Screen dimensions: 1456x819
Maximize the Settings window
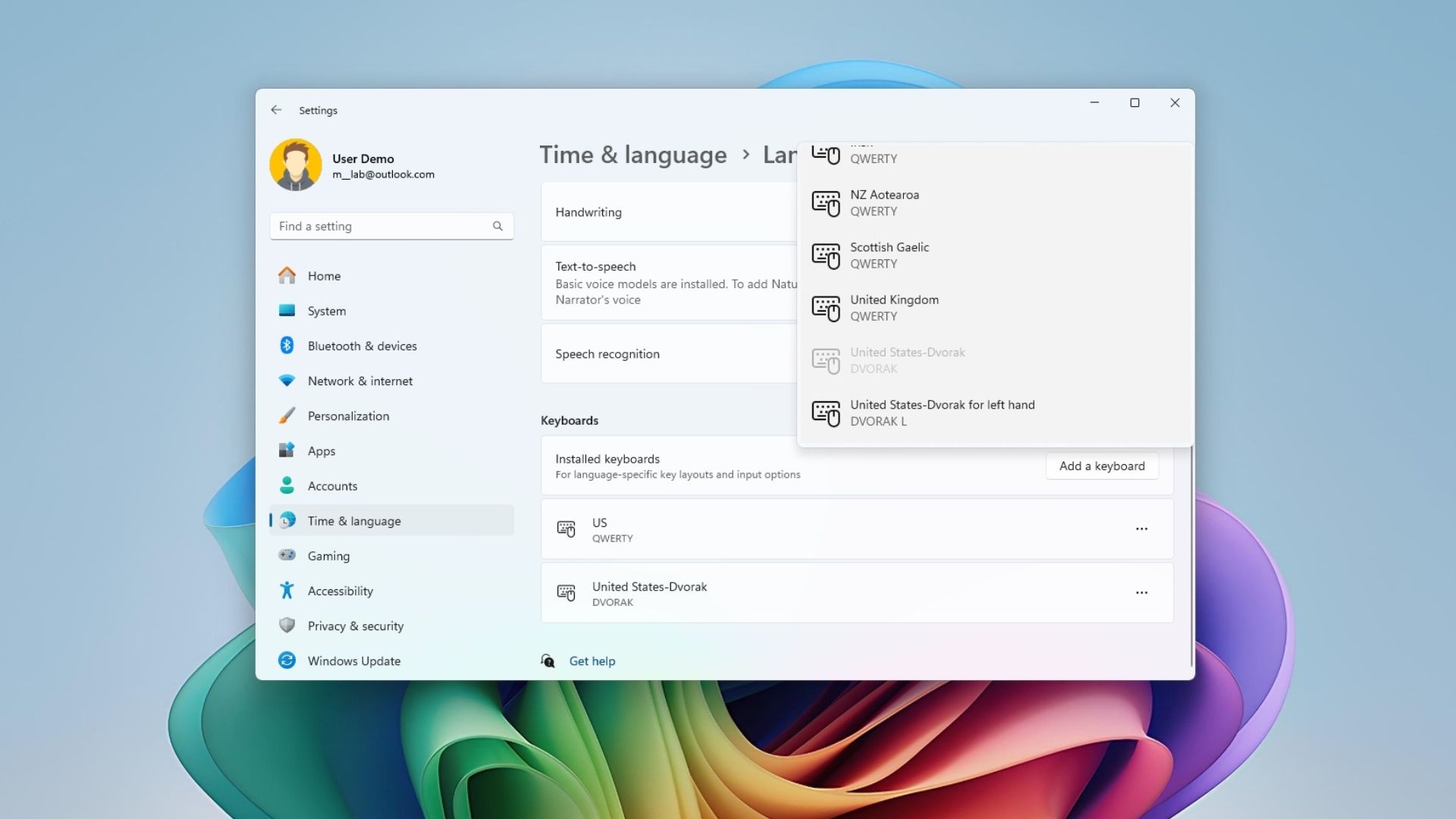pyautogui.click(x=1134, y=102)
